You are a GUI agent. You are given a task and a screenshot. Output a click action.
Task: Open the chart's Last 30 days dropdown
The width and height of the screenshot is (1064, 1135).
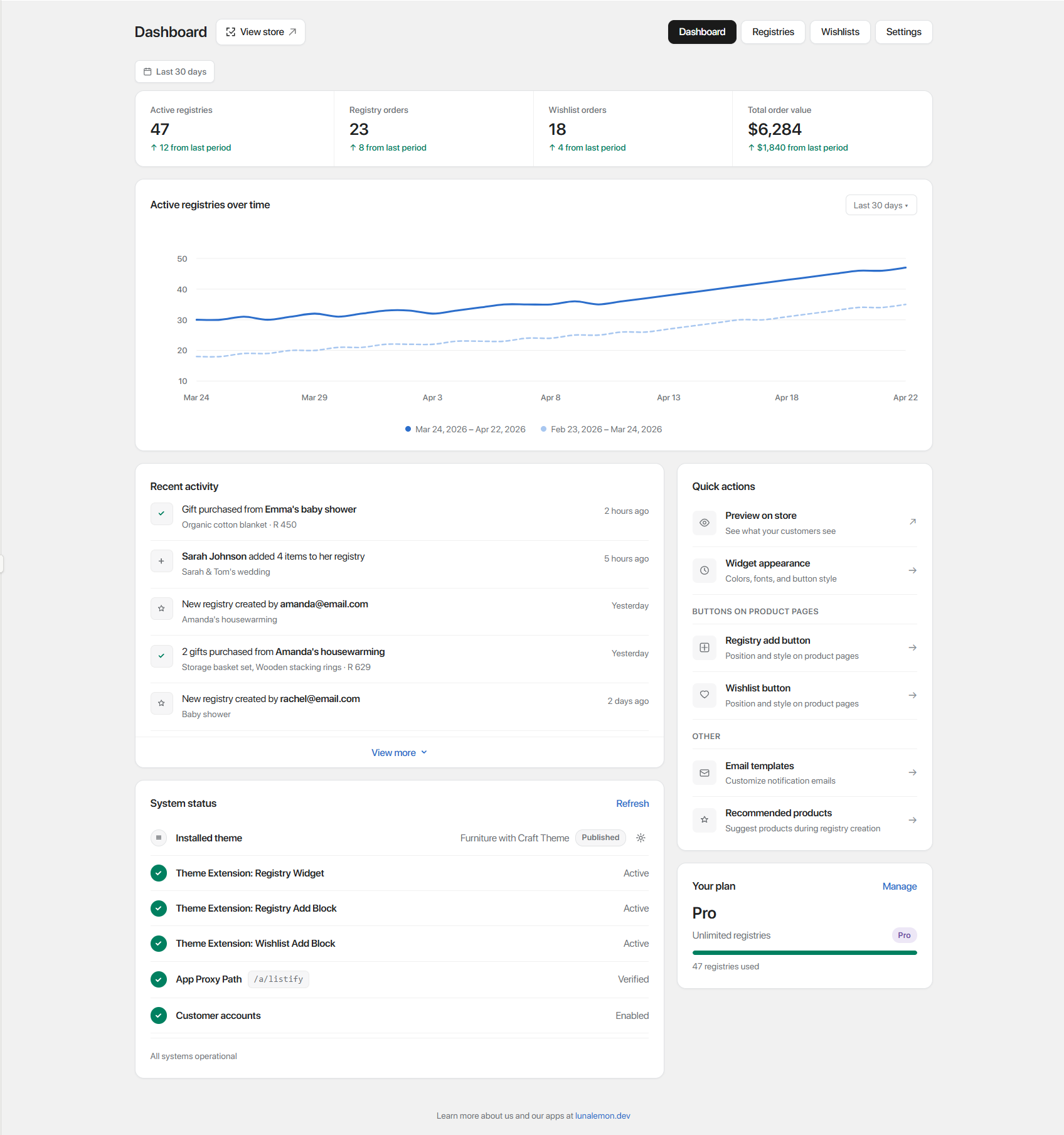pyautogui.click(x=880, y=205)
